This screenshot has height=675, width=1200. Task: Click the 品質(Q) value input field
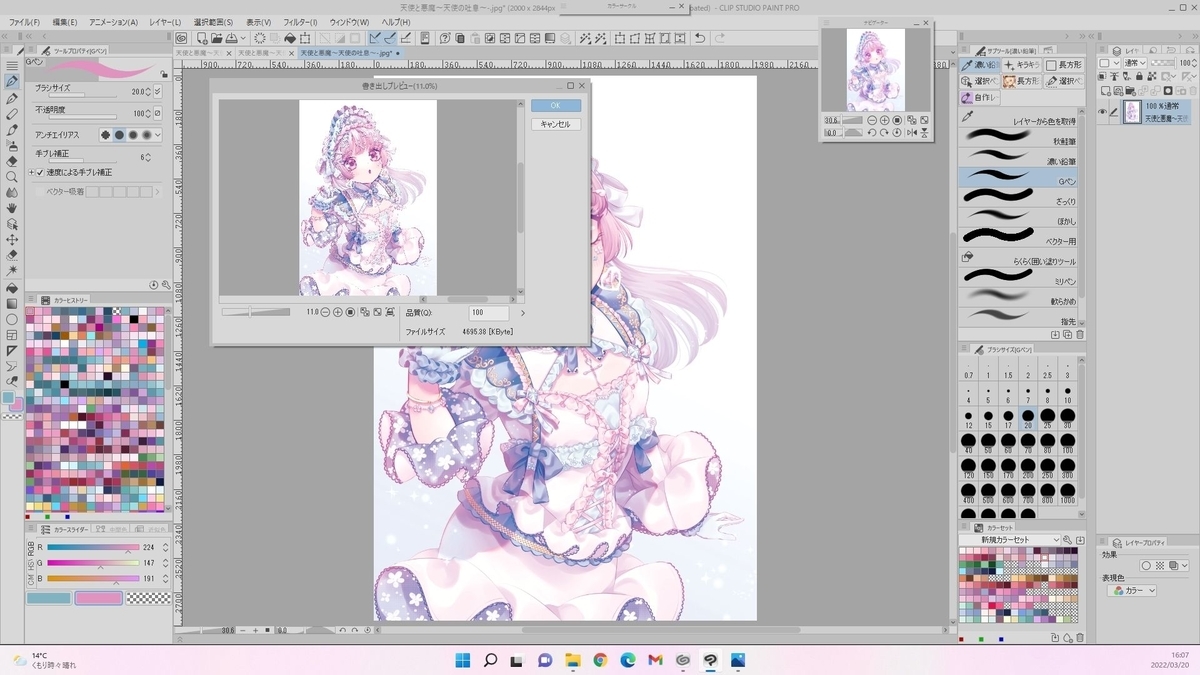(x=488, y=313)
